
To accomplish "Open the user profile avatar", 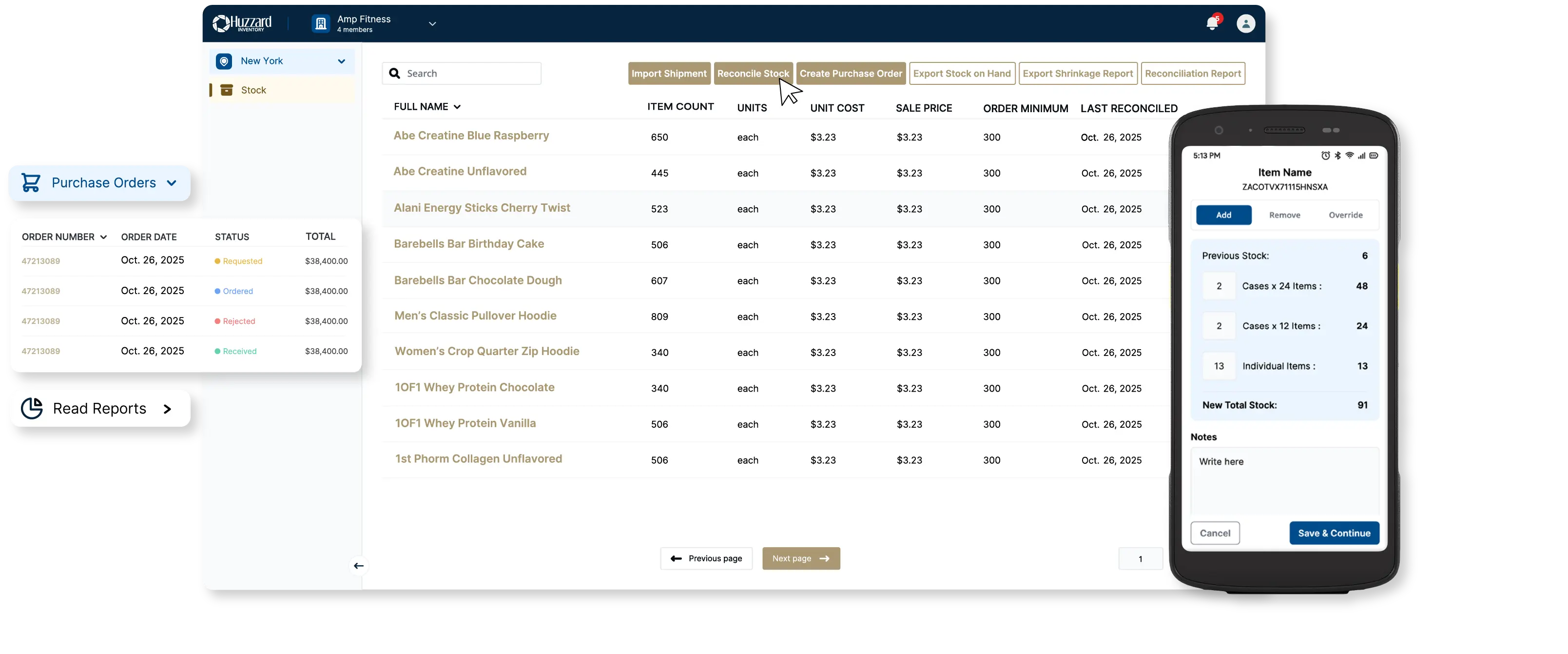I will [x=1245, y=24].
